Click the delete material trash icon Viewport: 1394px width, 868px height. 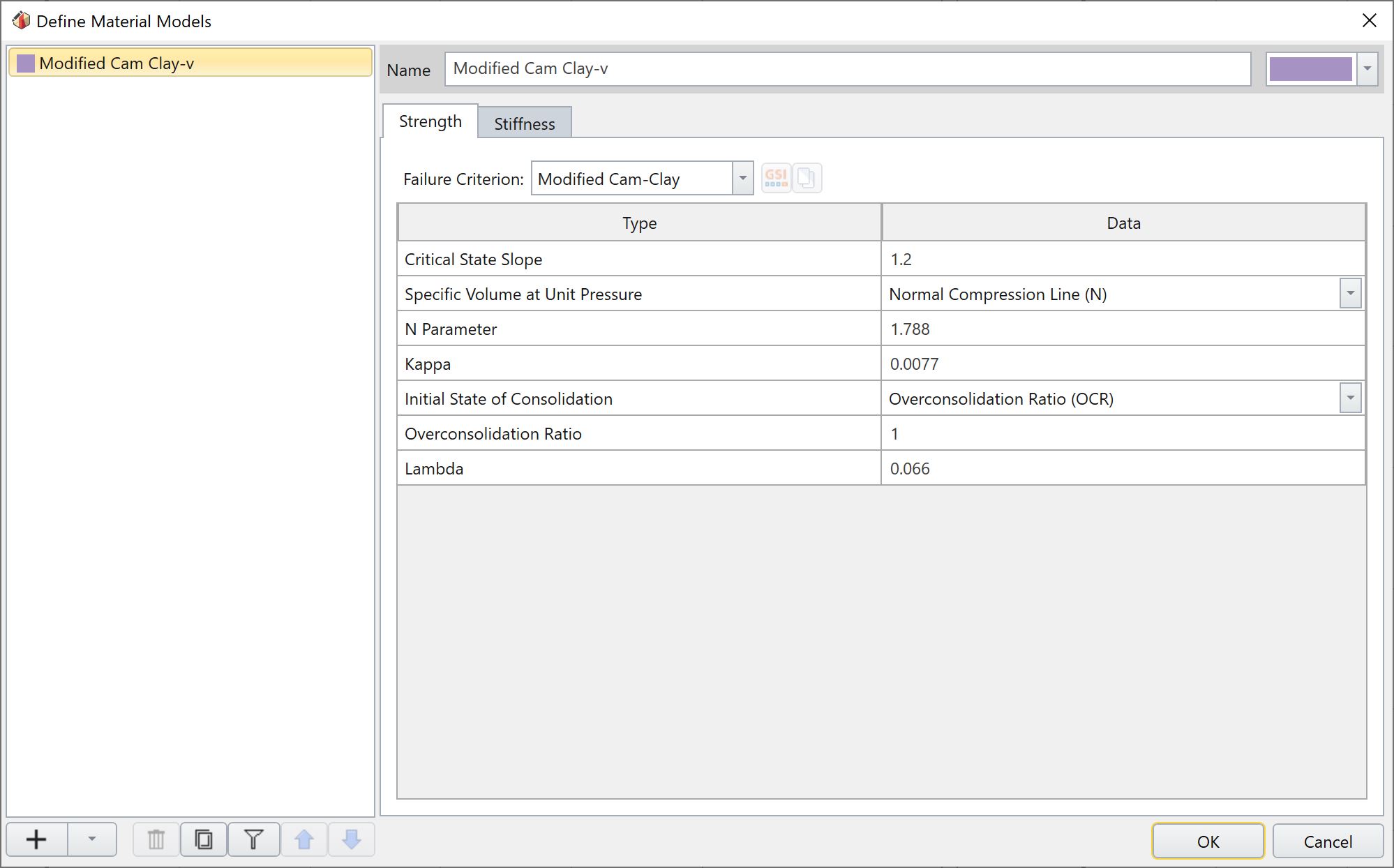(156, 839)
